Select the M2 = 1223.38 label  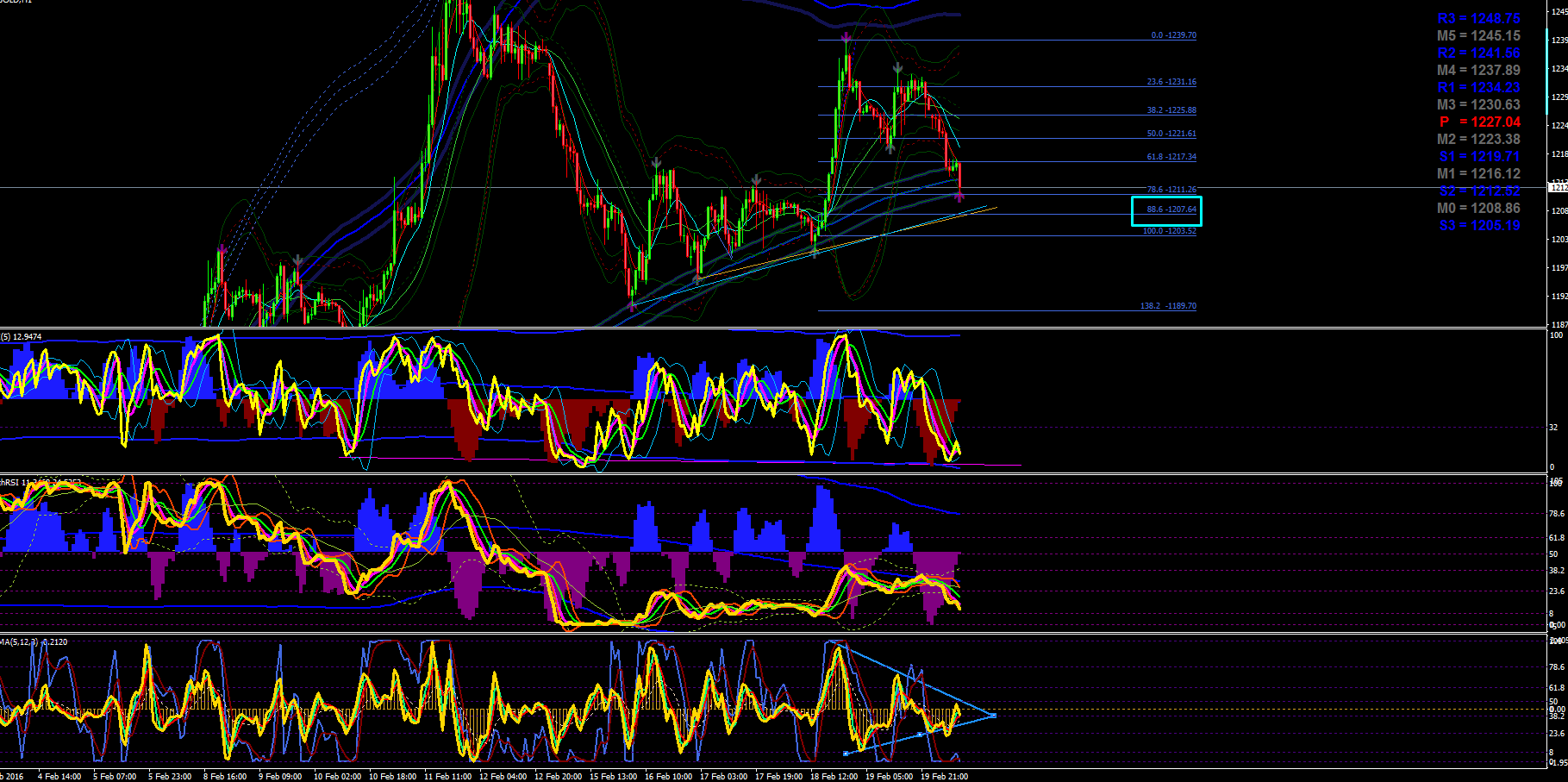(1478, 140)
